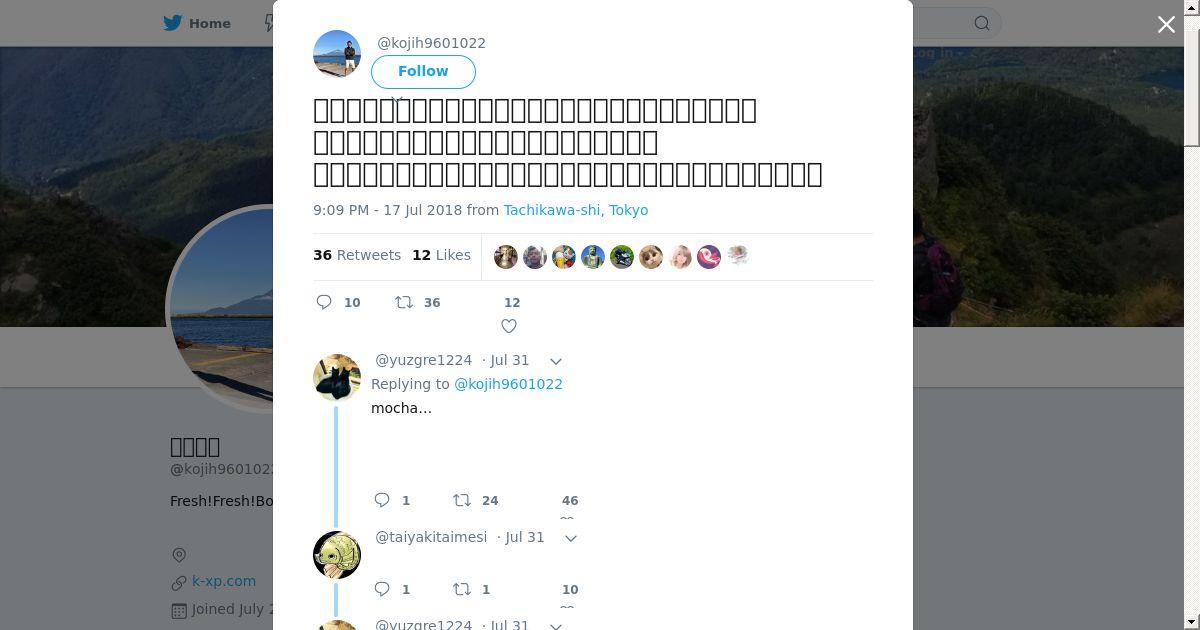
Task: Expand the options chevron on yuzgre1224's reply
Action: coord(556,361)
